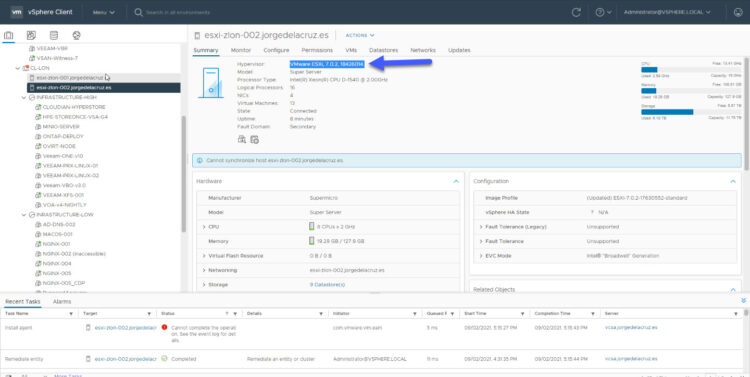This screenshot has width=750, height=377.
Task: Click the refresh icon in top bar
Action: pyautogui.click(x=576, y=12)
